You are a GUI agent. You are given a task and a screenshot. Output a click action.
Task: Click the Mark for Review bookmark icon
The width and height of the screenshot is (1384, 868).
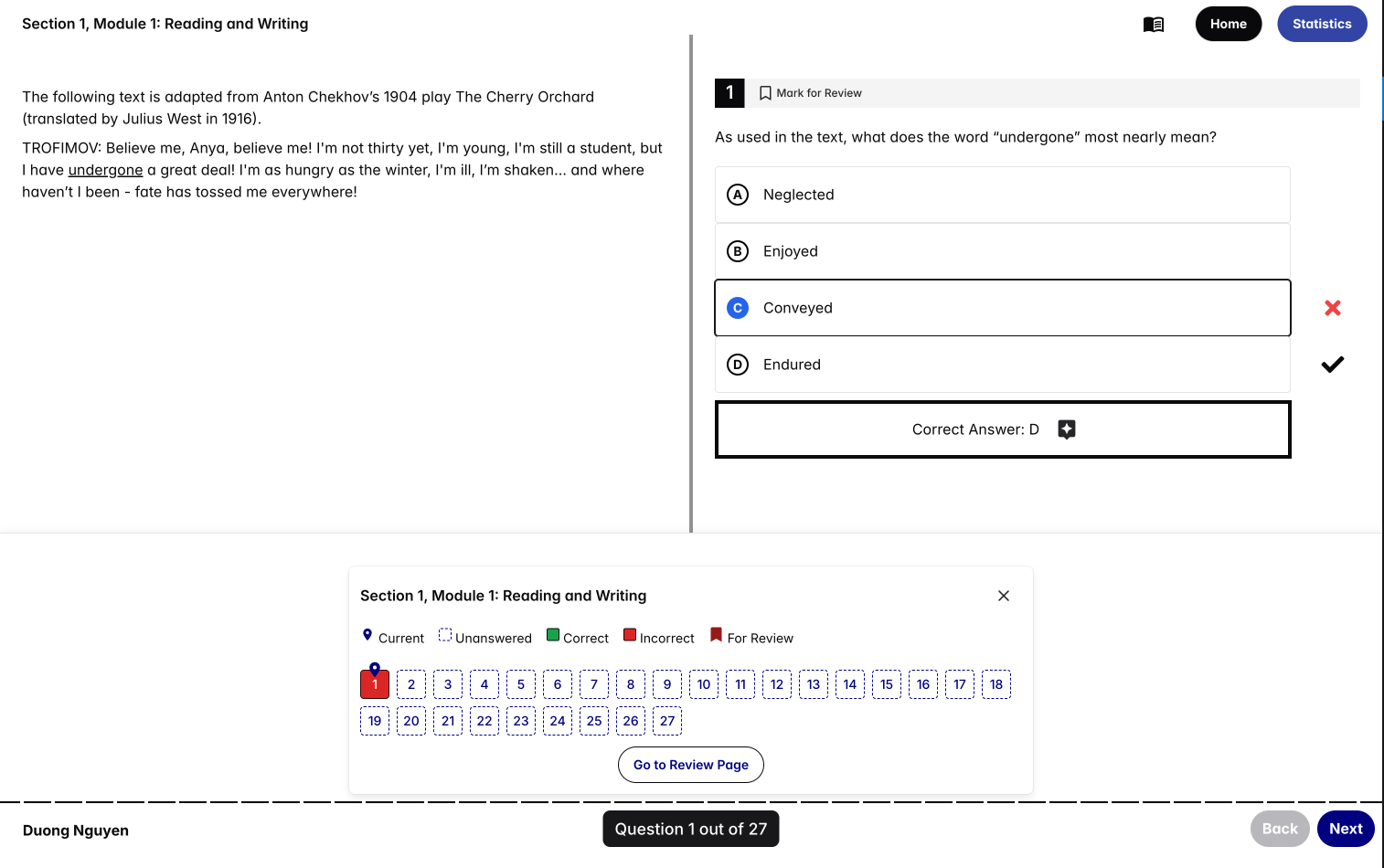[x=765, y=93]
